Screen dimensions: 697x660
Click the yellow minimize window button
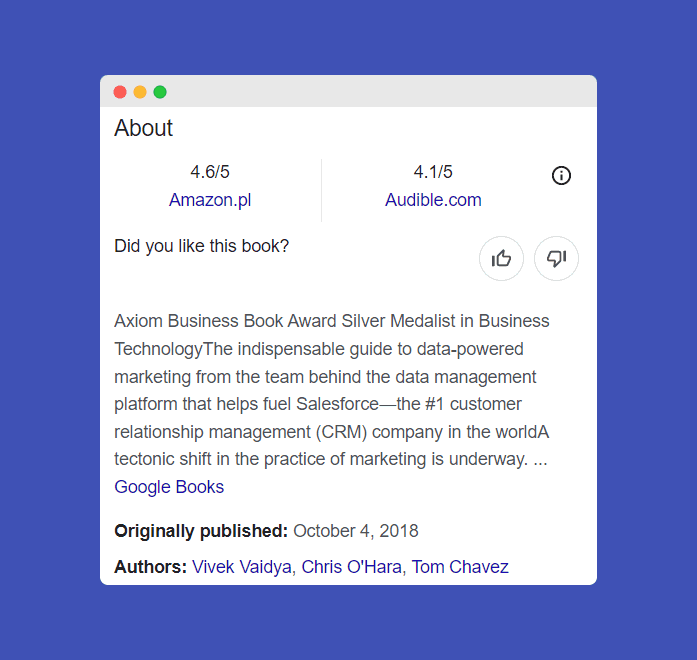tap(140, 92)
